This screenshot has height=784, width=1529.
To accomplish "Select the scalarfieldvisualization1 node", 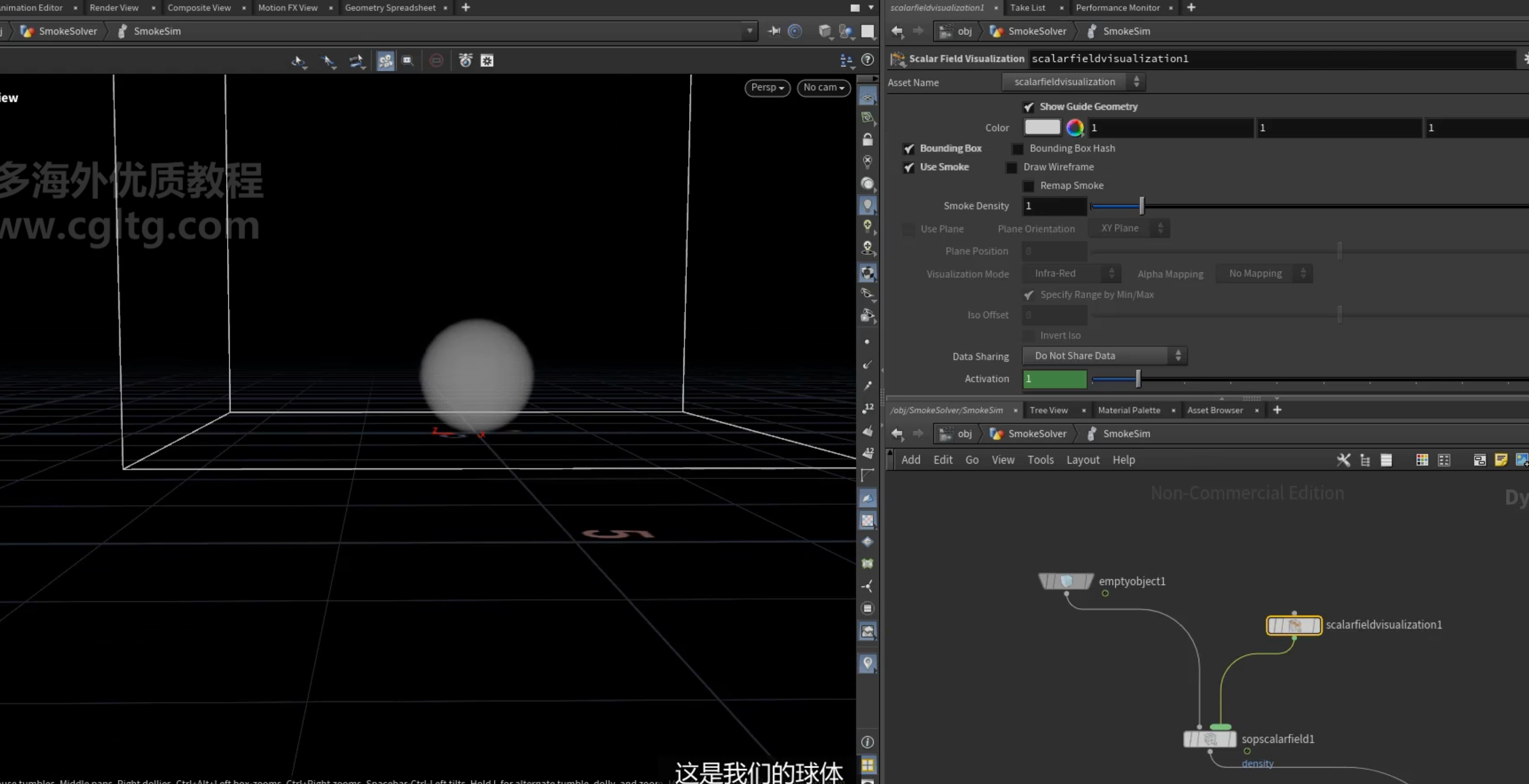I will point(1294,625).
